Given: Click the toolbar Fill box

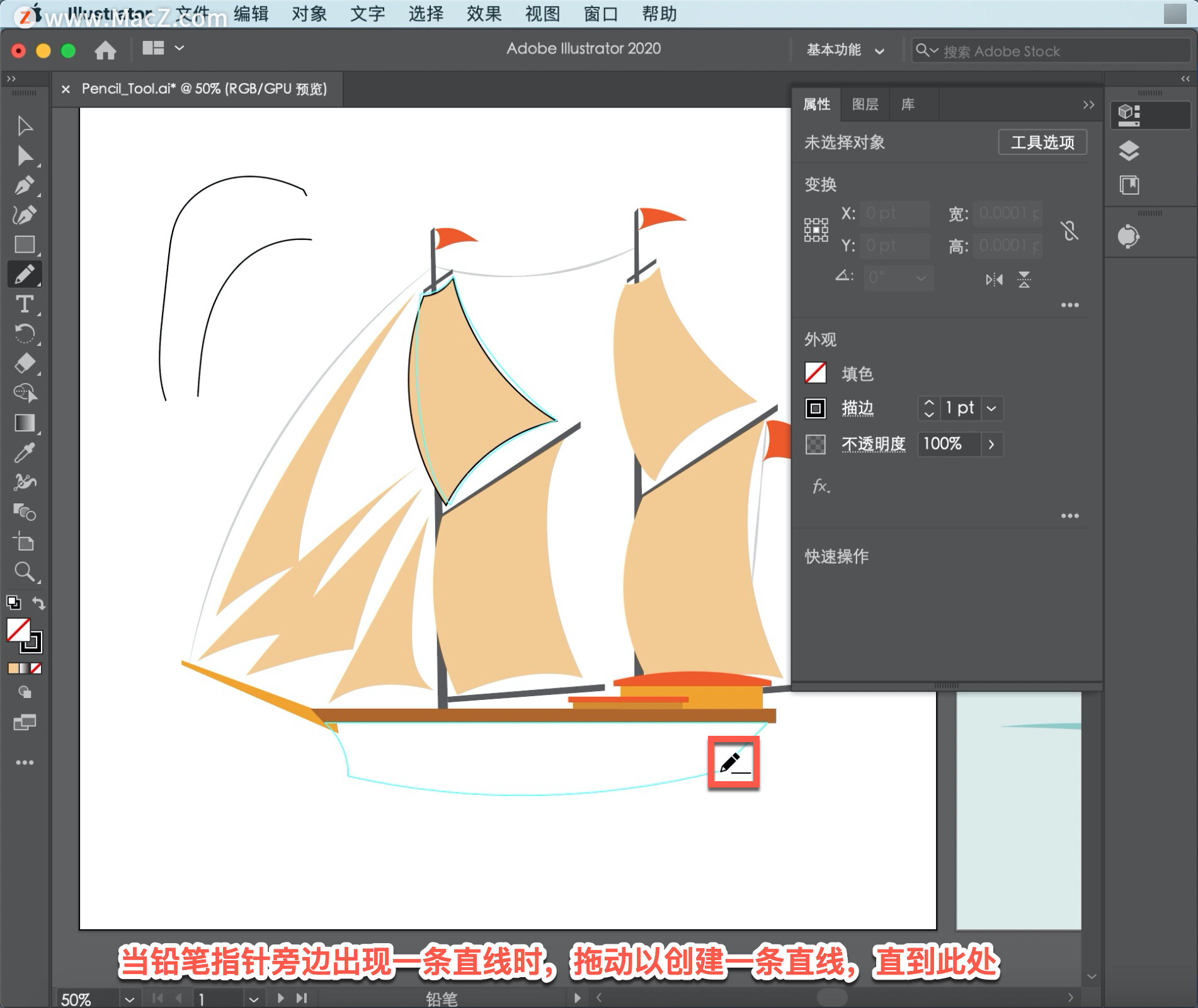Looking at the screenshot, I should (19, 630).
